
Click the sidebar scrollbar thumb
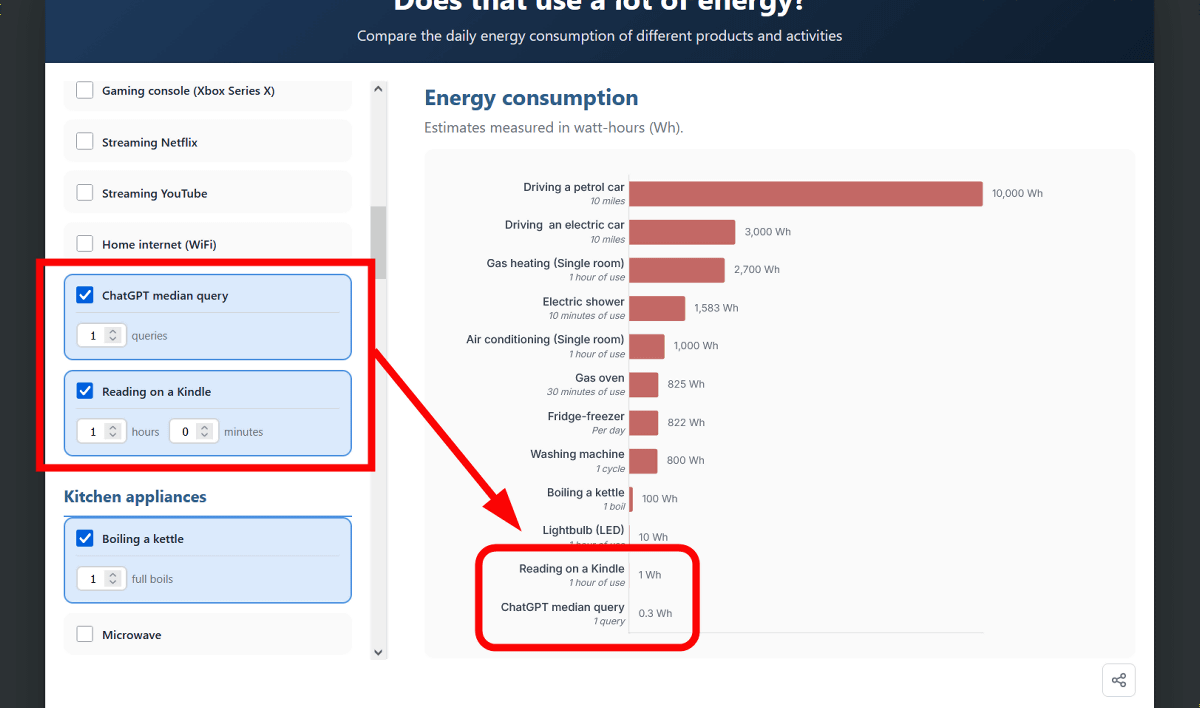click(x=378, y=242)
